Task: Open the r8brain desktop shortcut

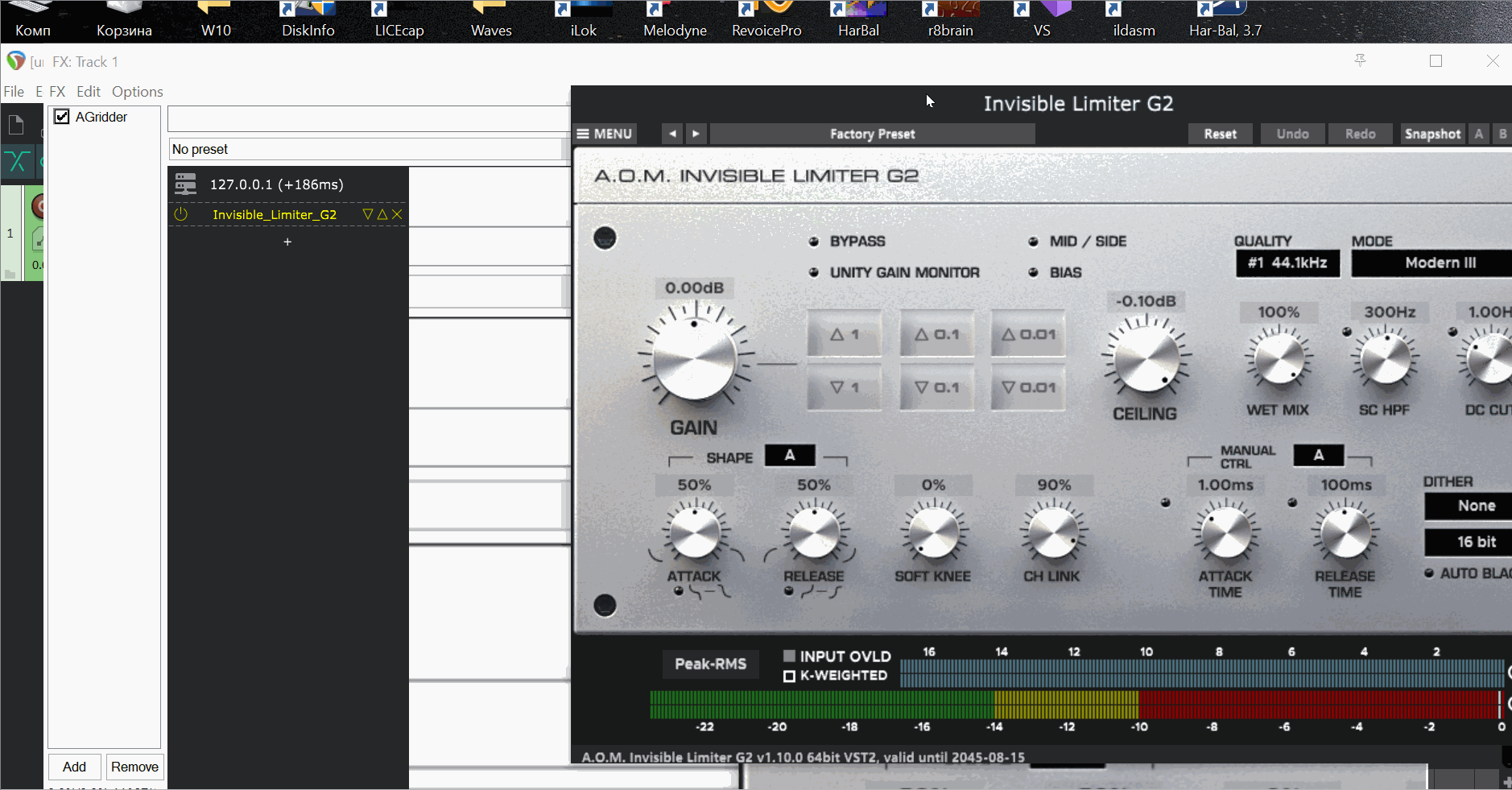Action: tap(950, 19)
